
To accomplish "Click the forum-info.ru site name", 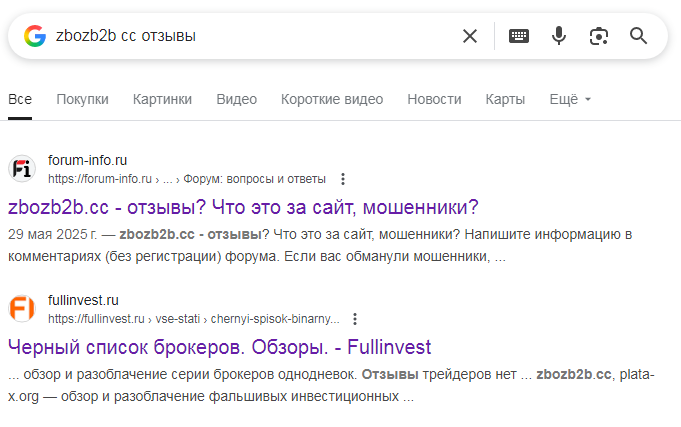I will [87, 160].
